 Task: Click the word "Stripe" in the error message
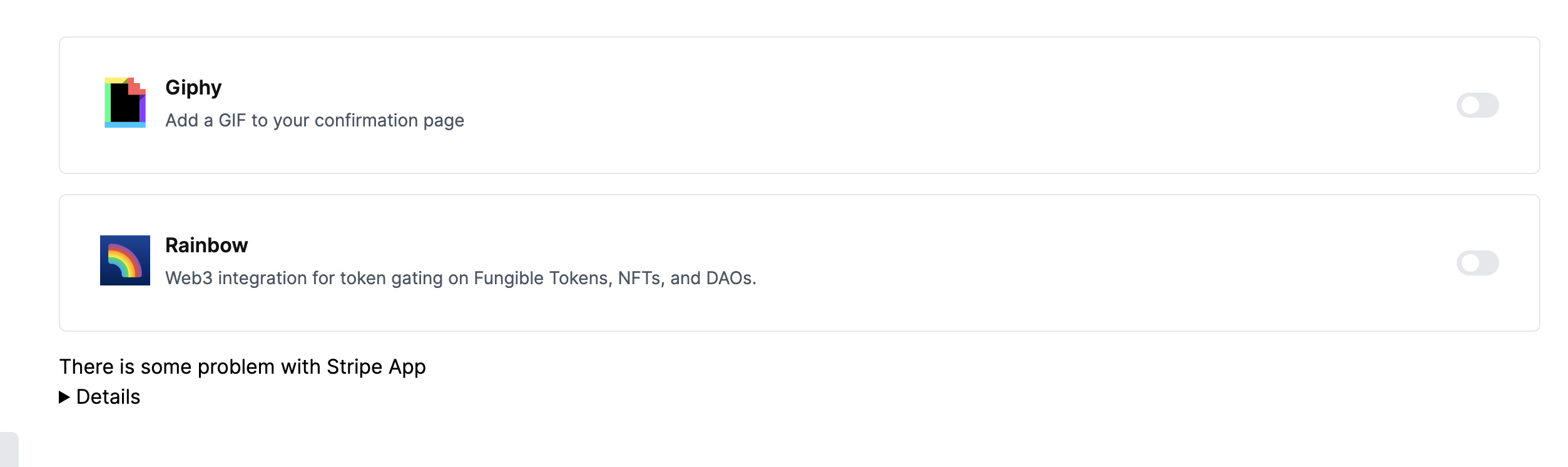(354, 367)
